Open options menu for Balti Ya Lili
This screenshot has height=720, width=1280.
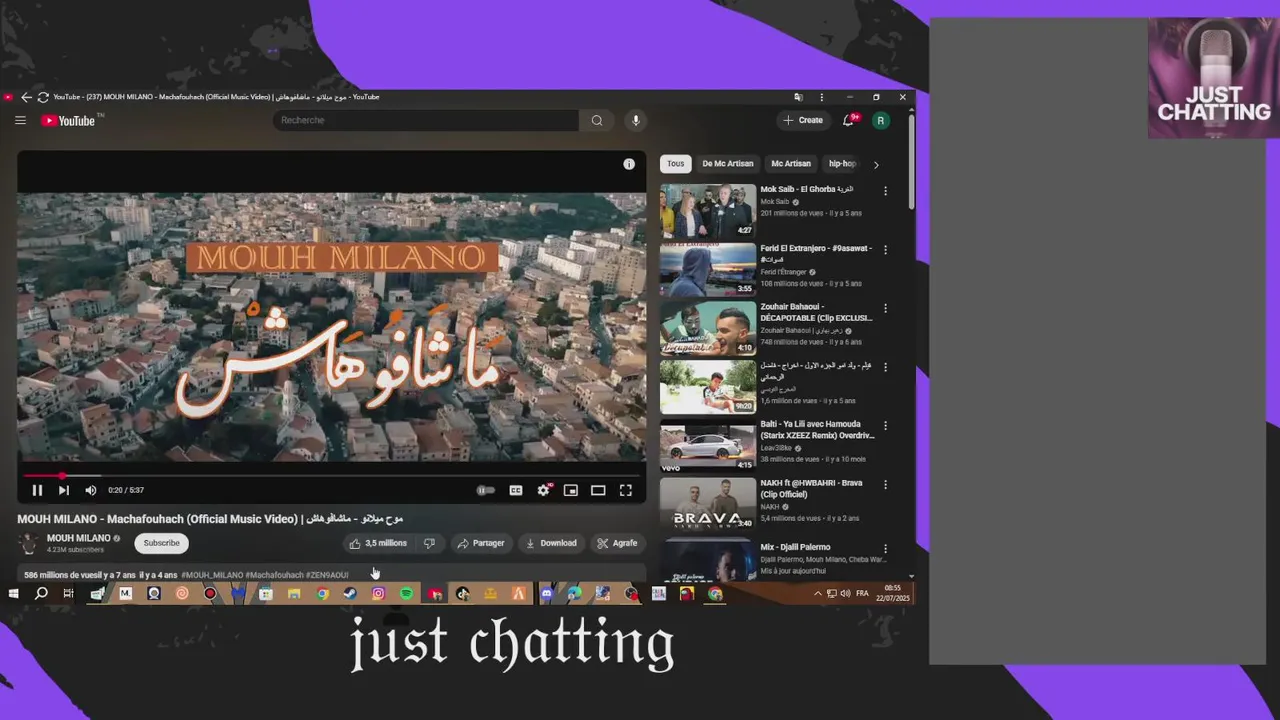tap(885, 425)
